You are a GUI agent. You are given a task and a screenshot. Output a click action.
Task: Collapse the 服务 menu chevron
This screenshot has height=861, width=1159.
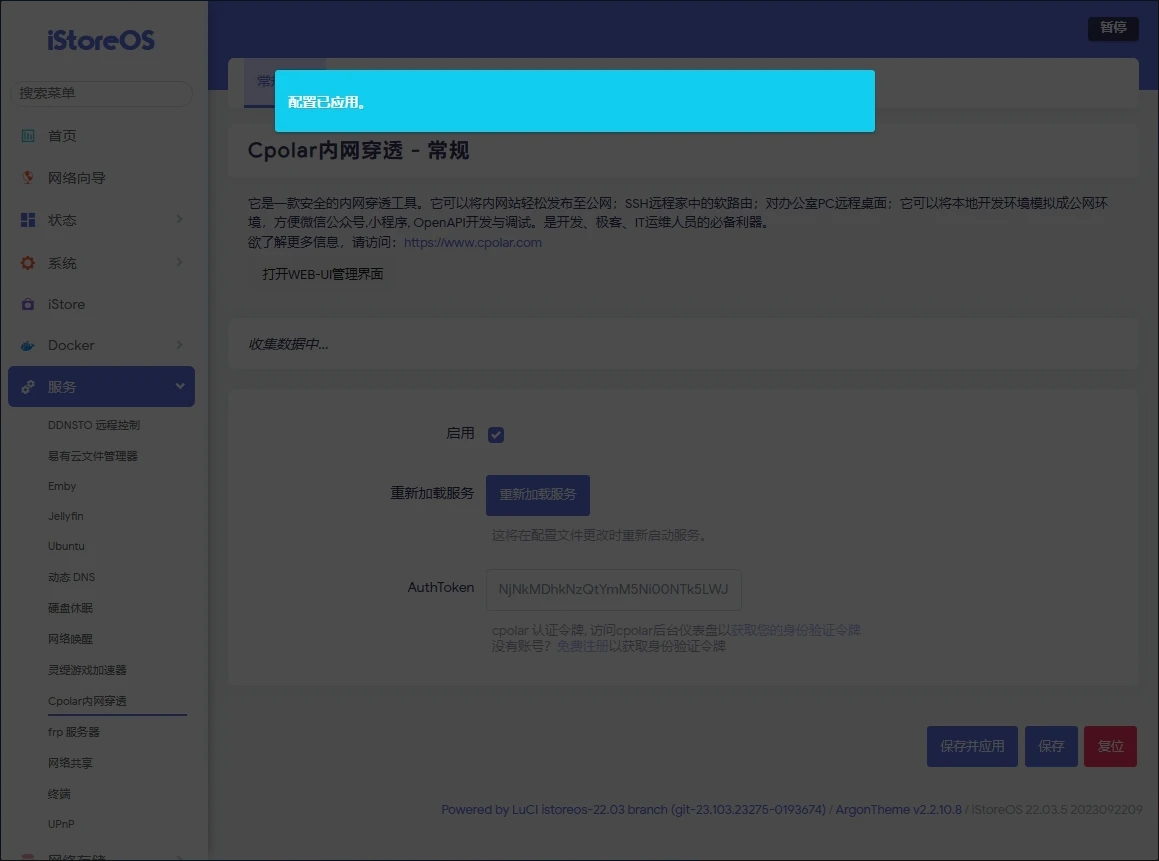[180, 386]
